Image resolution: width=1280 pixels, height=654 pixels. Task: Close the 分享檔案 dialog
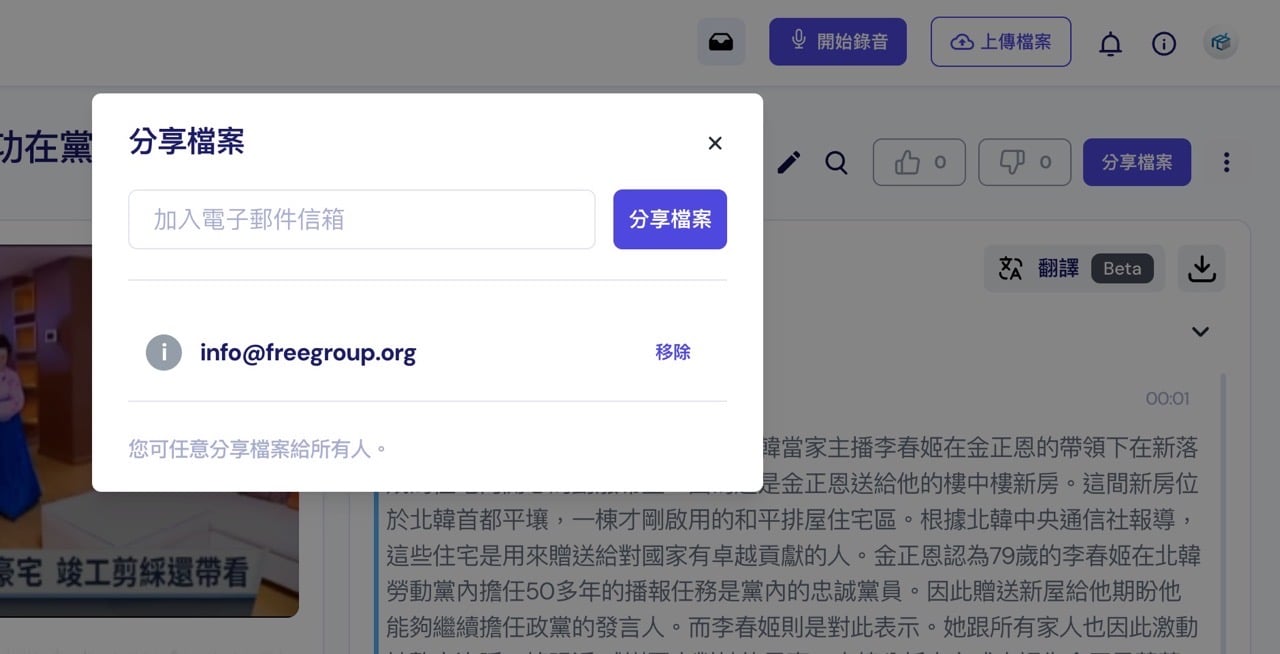pos(715,143)
